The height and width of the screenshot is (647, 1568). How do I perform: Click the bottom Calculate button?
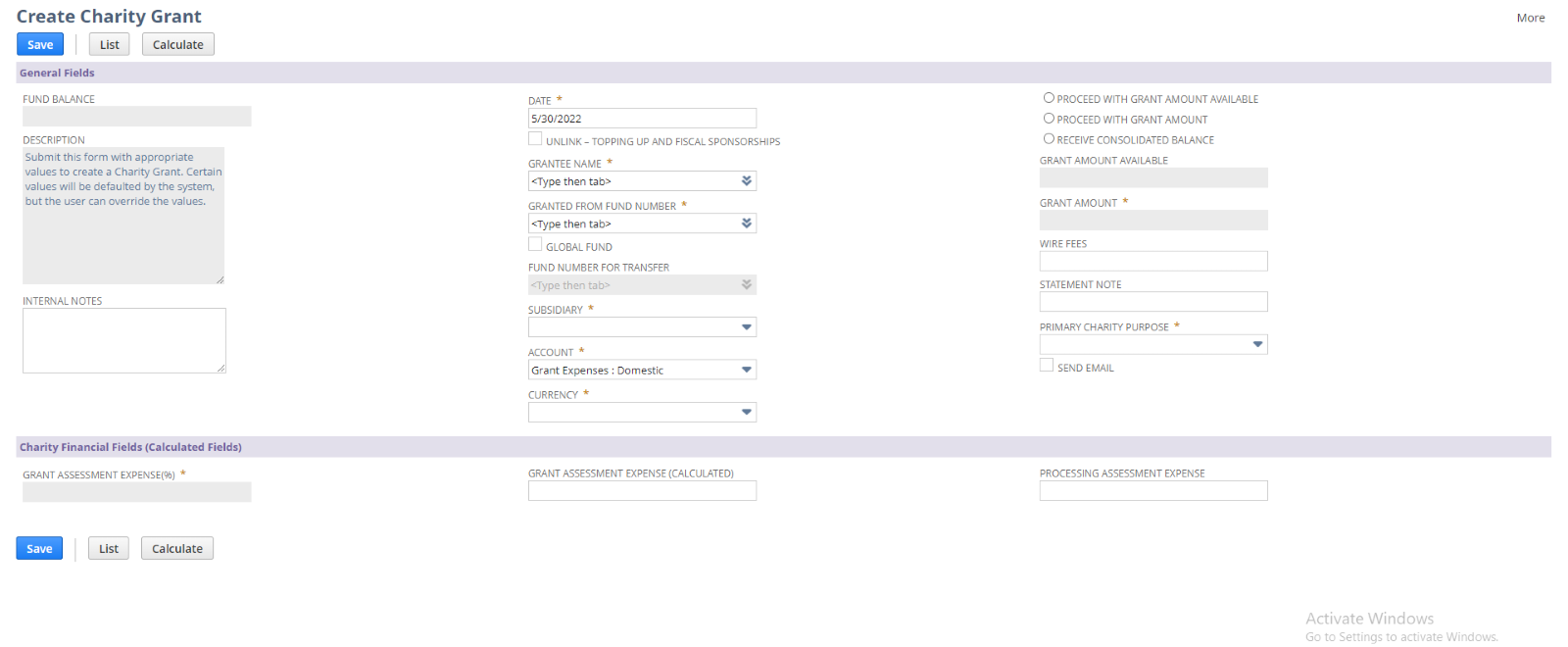177,549
